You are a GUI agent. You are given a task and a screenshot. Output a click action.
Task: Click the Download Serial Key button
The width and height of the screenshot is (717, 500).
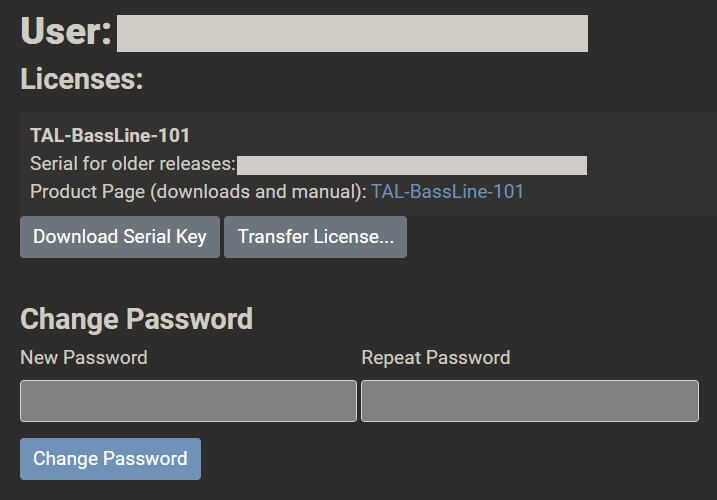(120, 237)
